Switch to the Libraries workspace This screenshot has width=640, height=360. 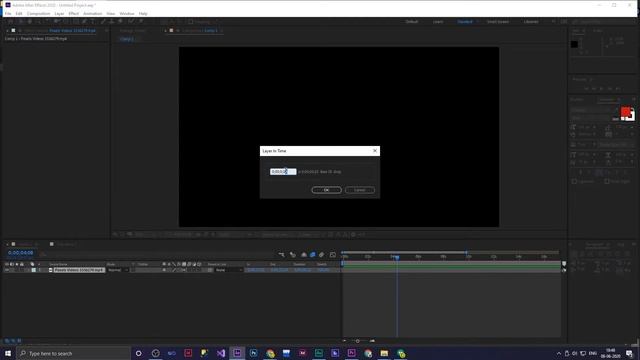(x=531, y=22)
